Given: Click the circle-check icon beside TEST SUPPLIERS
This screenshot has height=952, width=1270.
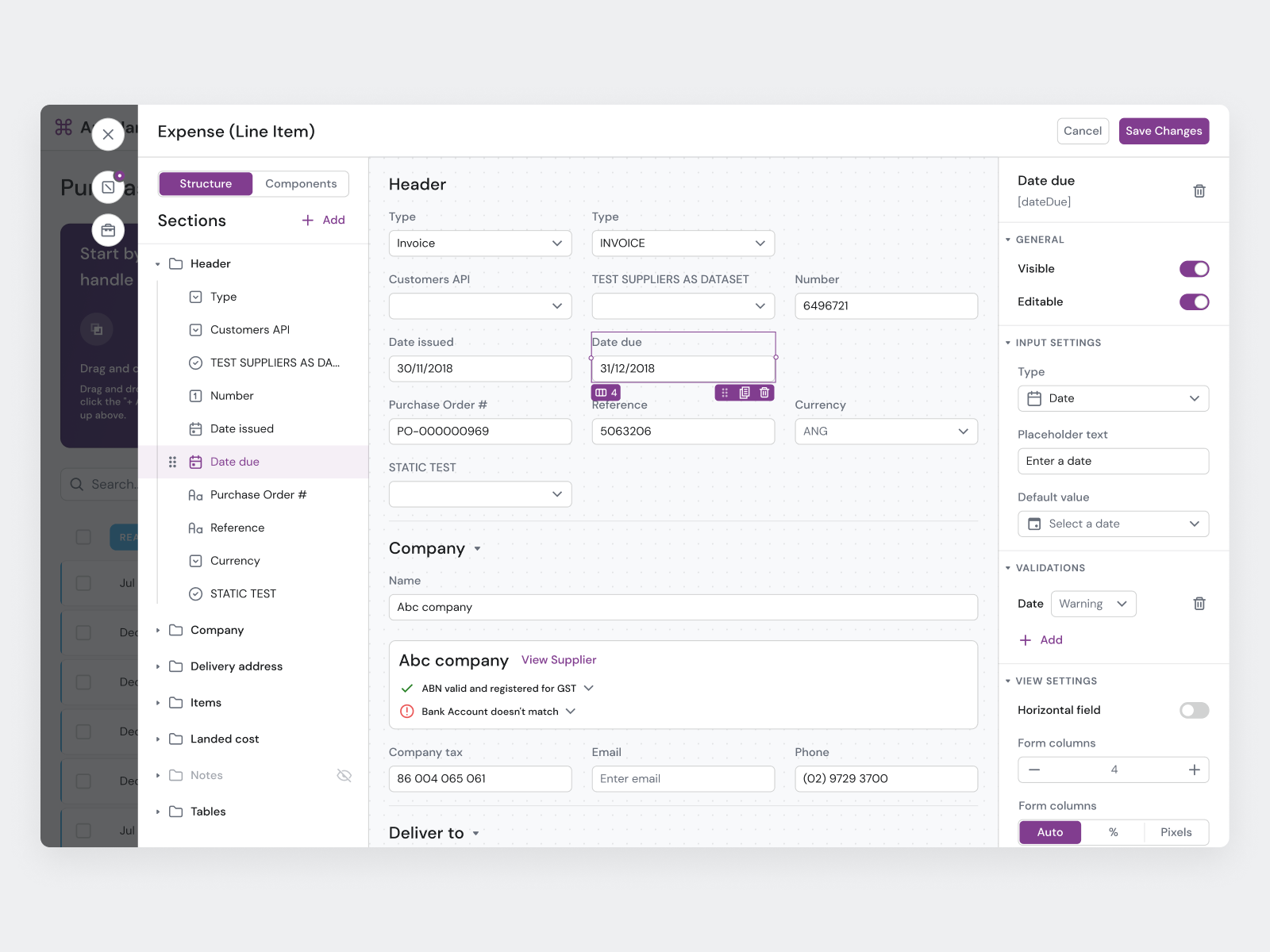Looking at the screenshot, I should click(x=195, y=363).
